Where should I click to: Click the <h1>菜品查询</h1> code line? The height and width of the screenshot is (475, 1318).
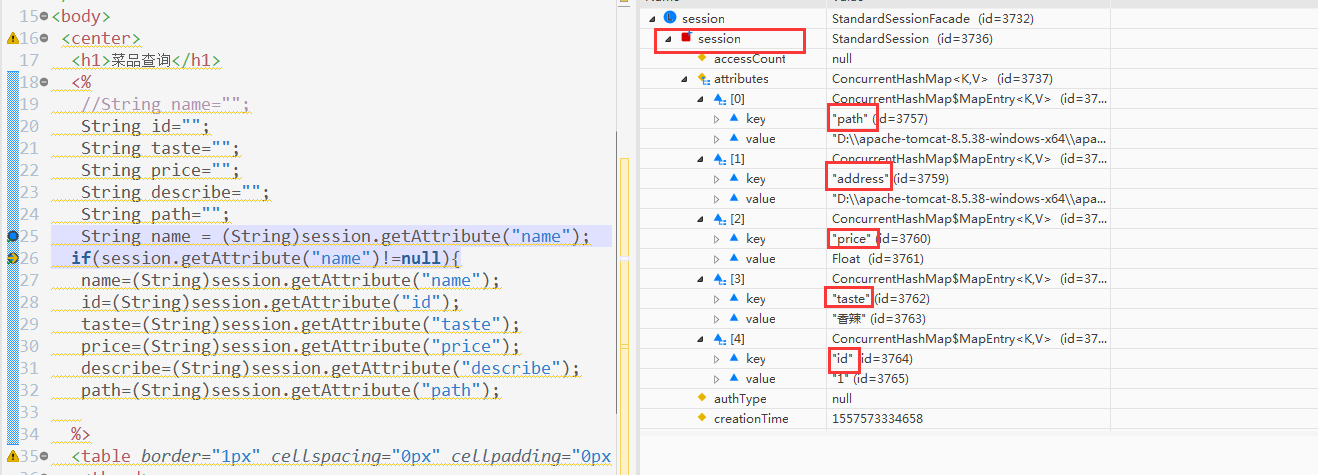coord(146,60)
